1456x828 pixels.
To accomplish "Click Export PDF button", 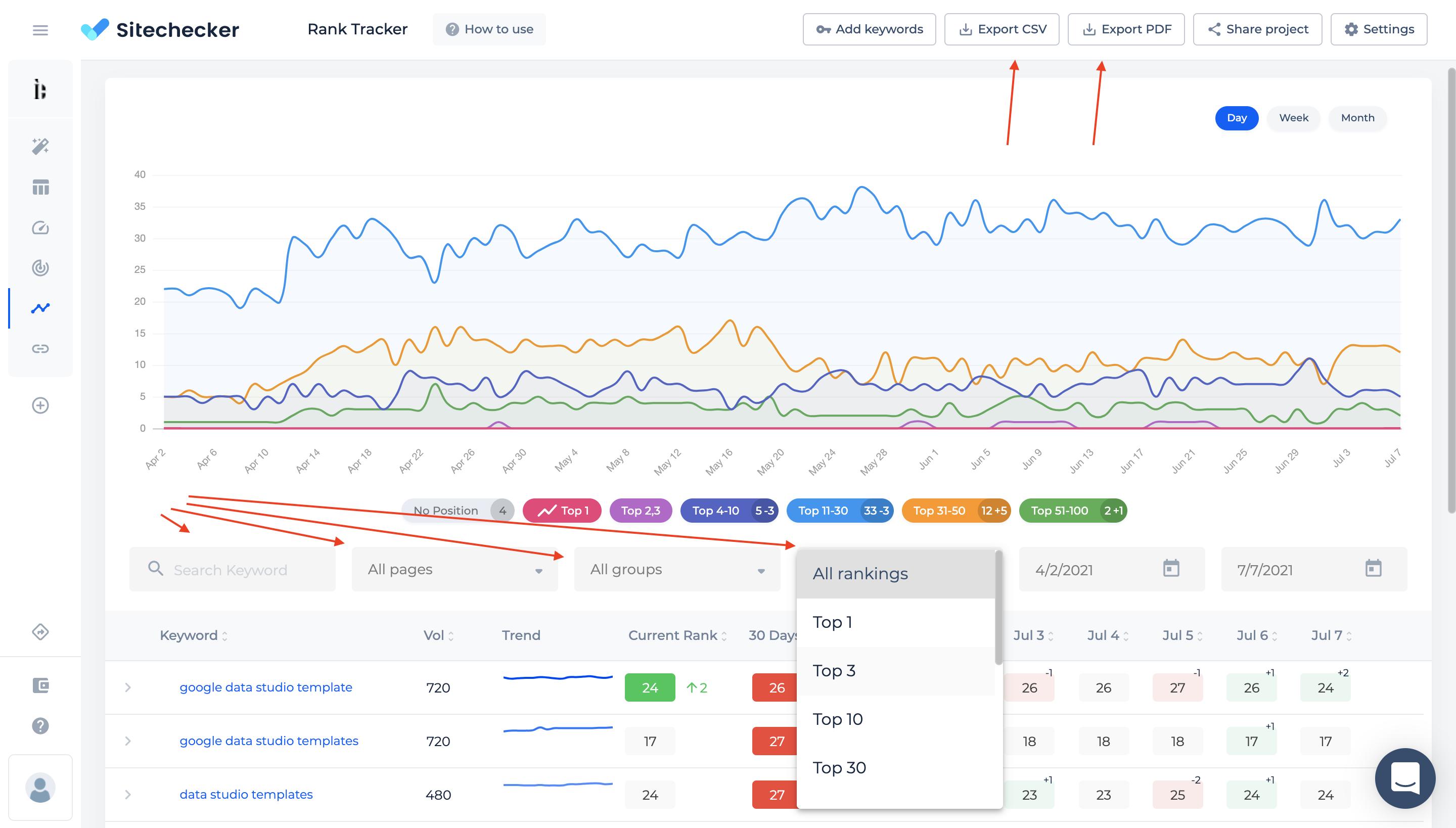I will pyautogui.click(x=1126, y=29).
